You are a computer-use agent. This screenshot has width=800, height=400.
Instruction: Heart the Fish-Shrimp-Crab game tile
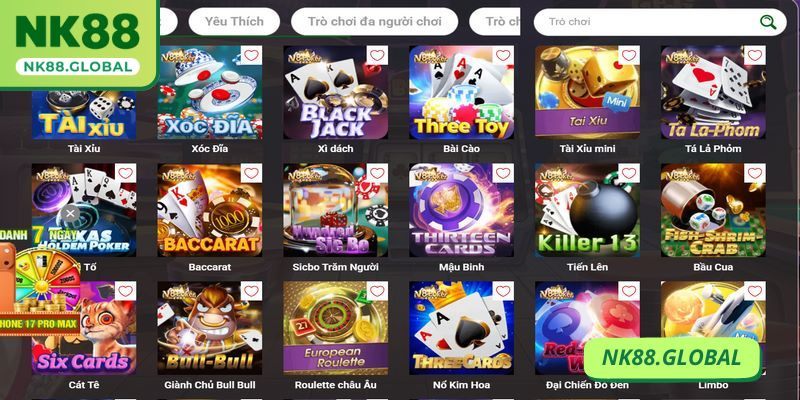pos(755,173)
